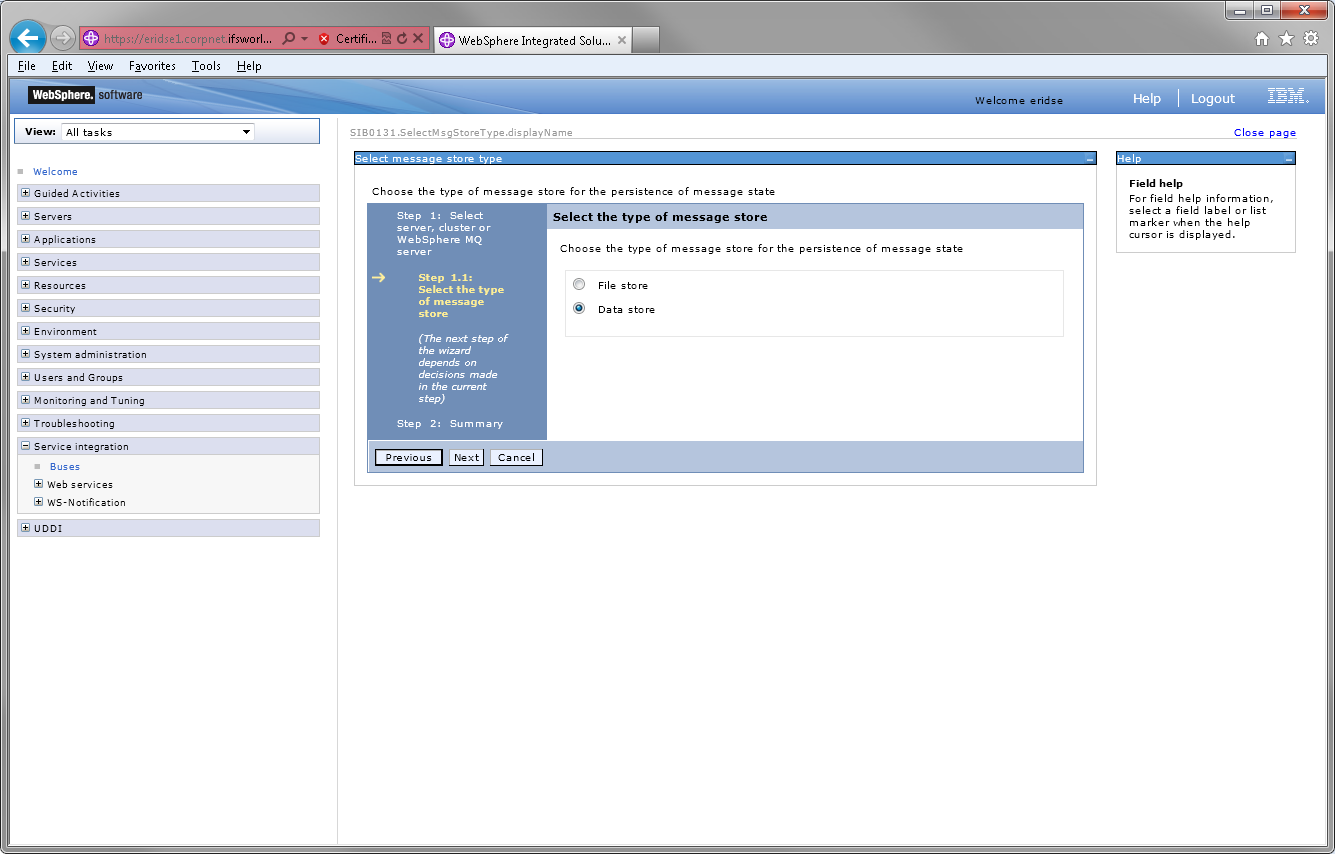The image size is (1335, 854).
Task: Click the empty new tab button
Action: (x=646, y=41)
